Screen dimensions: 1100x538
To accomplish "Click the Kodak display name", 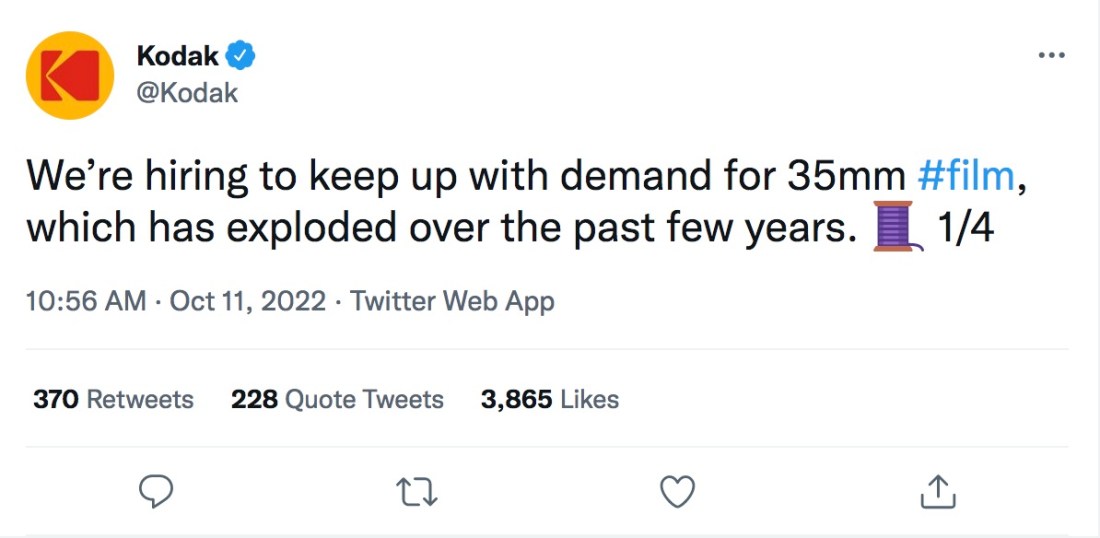I will (178, 57).
